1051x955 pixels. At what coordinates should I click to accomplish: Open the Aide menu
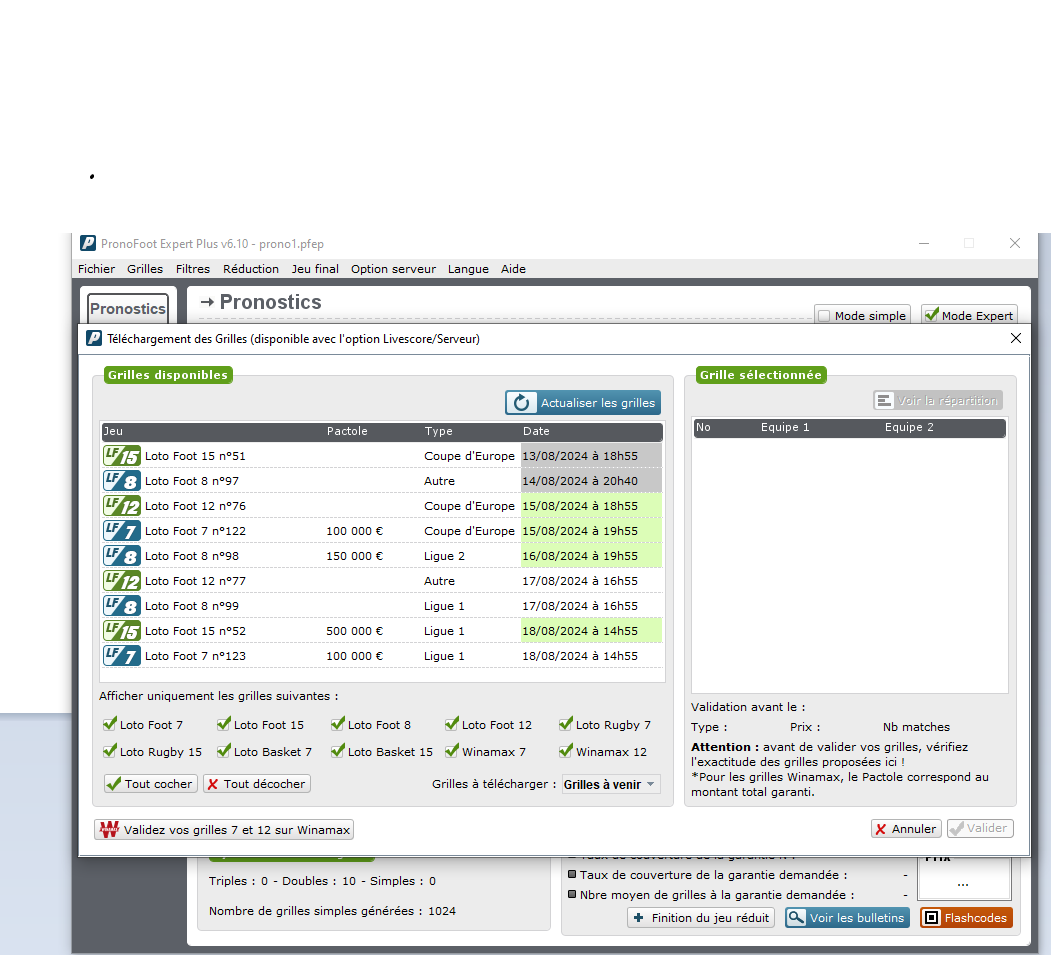pyautogui.click(x=513, y=269)
